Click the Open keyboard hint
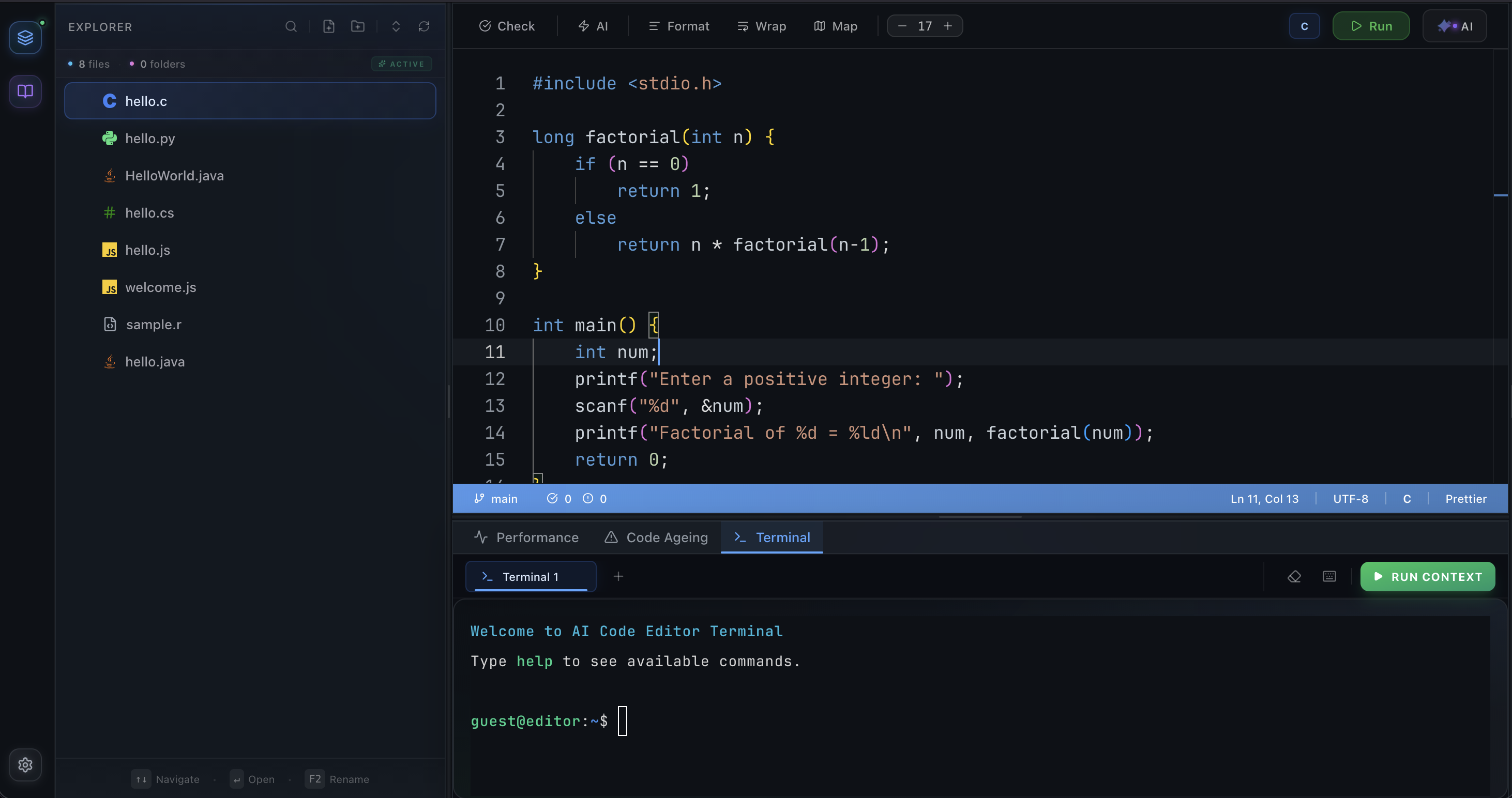The width and height of the screenshot is (1512, 798). click(x=252, y=779)
